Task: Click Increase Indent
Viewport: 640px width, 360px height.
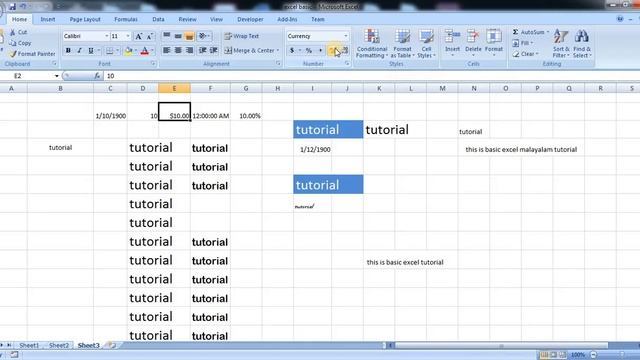Action: click(x=213, y=50)
